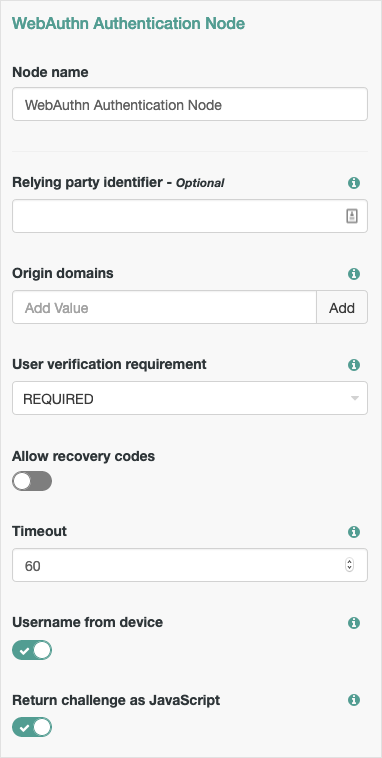
Task: Click the User verification requirement label
Action: (x=109, y=364)
